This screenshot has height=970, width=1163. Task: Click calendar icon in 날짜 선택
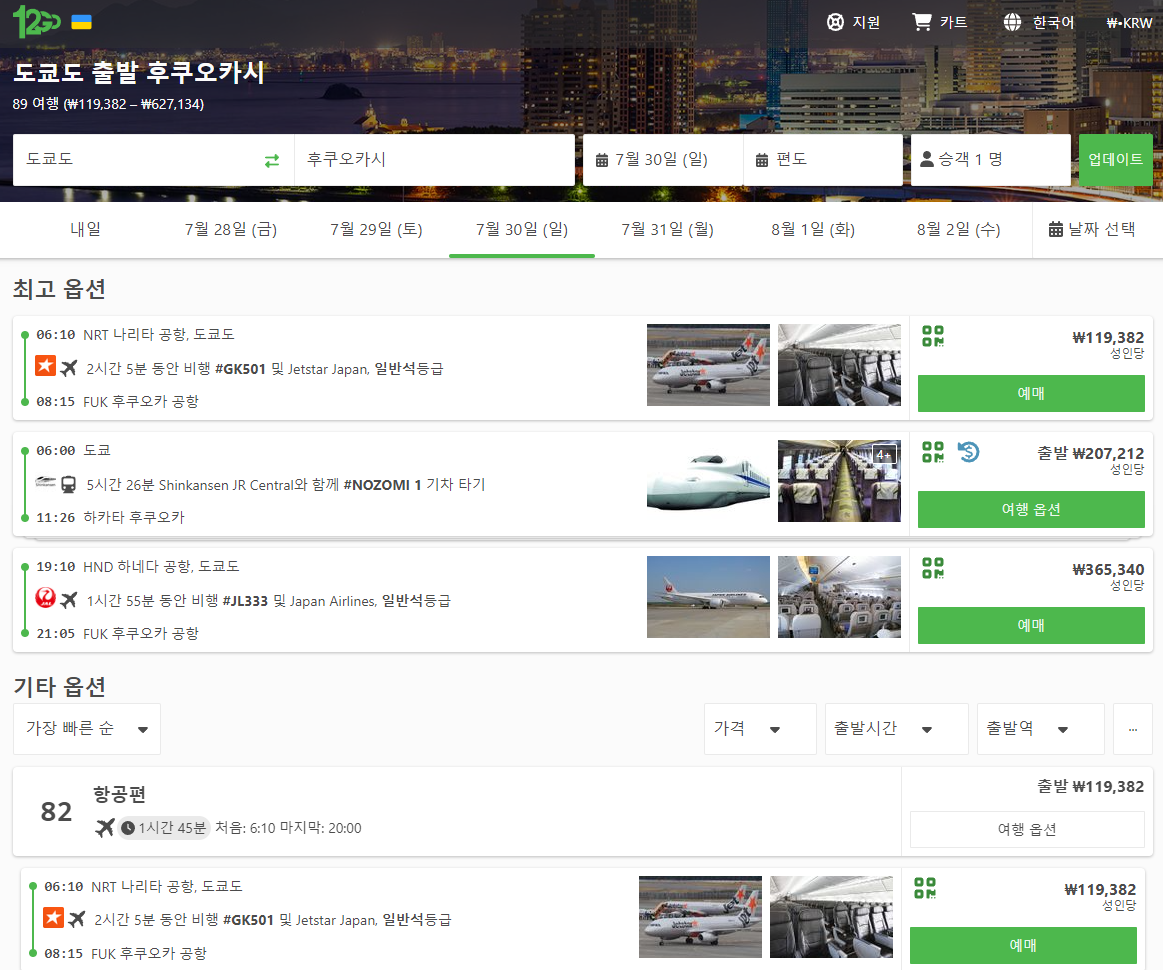pyautogui.click(x=1055, y=229)
